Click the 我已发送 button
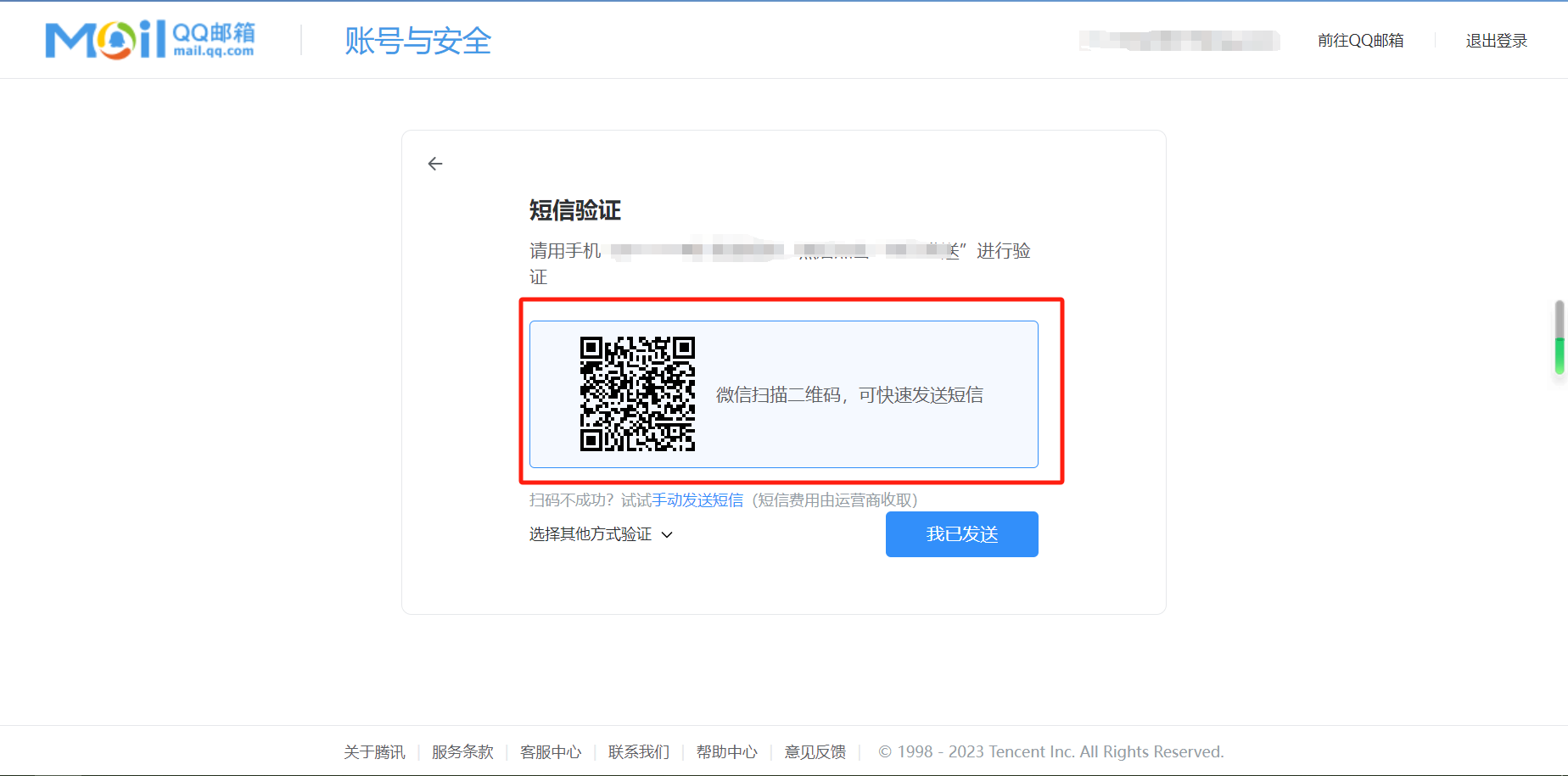This screenshot has width=1568, height=776. (961, 534)
